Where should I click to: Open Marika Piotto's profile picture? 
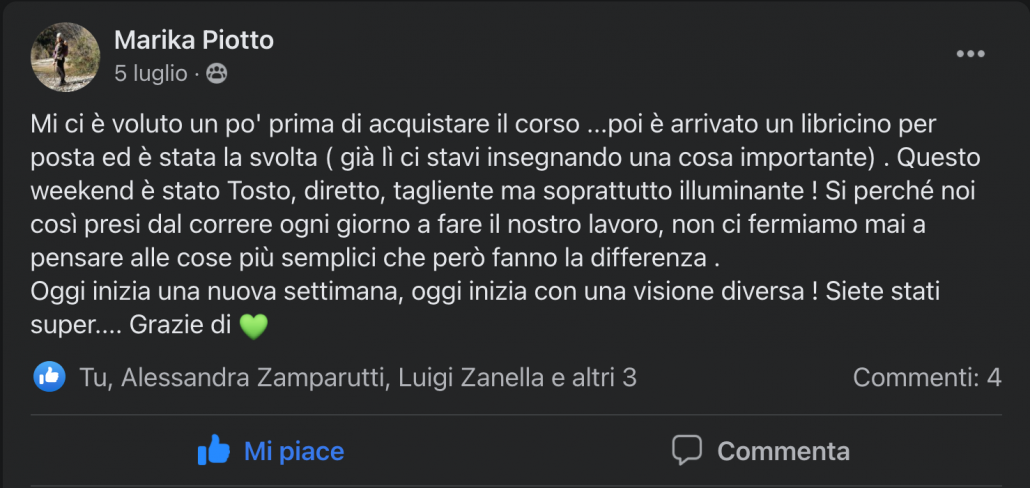pos(66,57)
